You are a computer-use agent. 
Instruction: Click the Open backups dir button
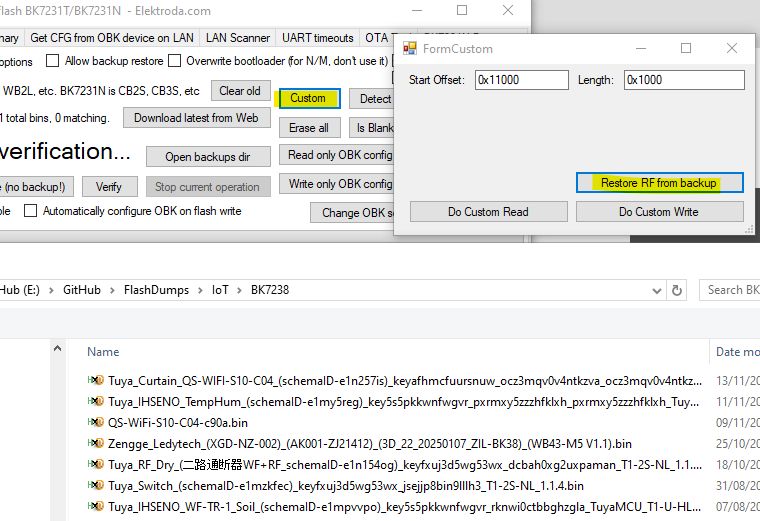[208, 157]
